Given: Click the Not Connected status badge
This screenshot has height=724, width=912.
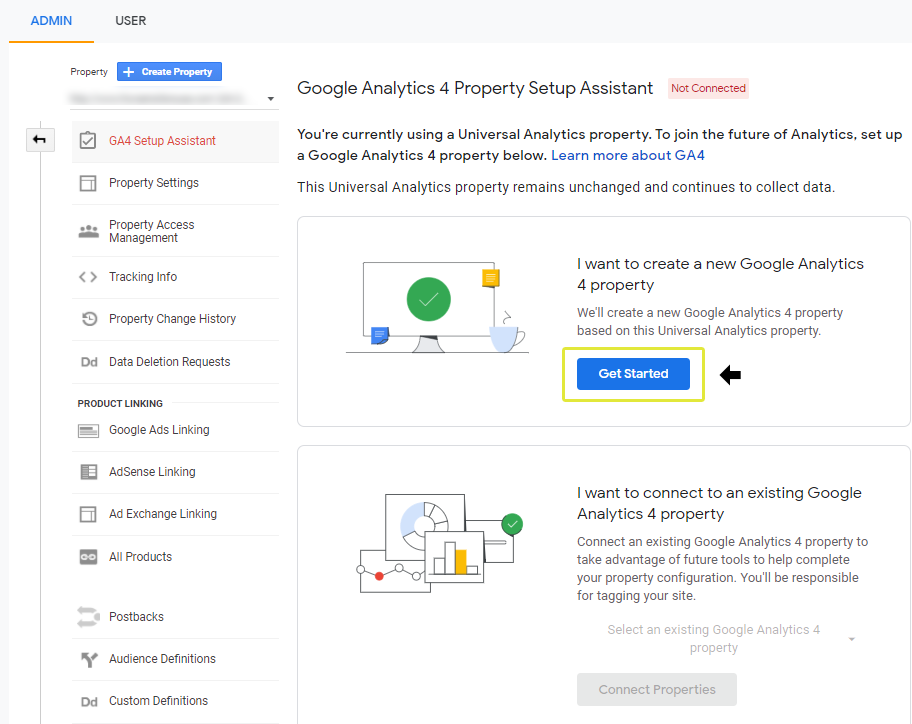Looking at the screenshot, I should [708, 88].
